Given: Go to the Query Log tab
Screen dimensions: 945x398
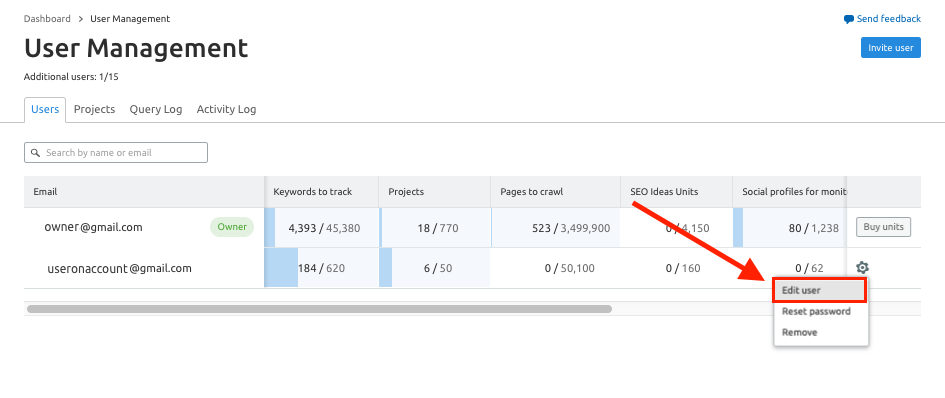Looking at the screenshot, I should pos(155,109).
